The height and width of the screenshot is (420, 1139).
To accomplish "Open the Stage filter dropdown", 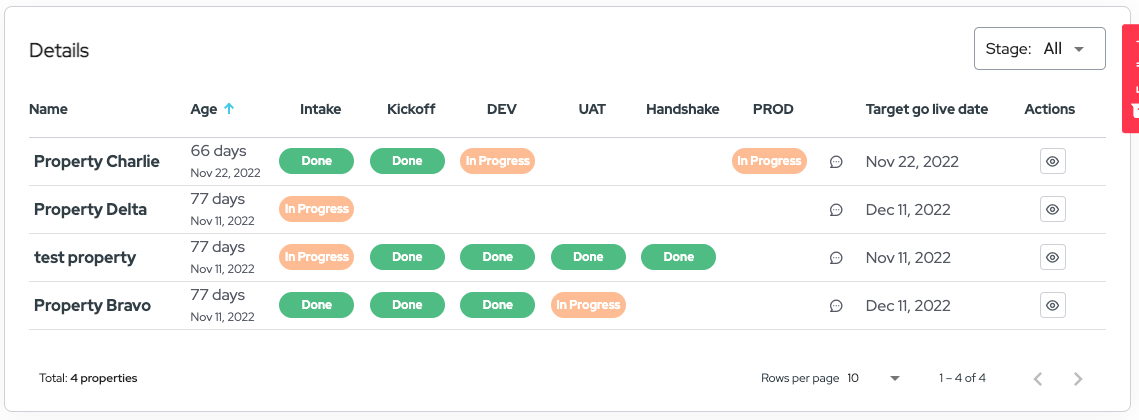I will pos(1039,49).
